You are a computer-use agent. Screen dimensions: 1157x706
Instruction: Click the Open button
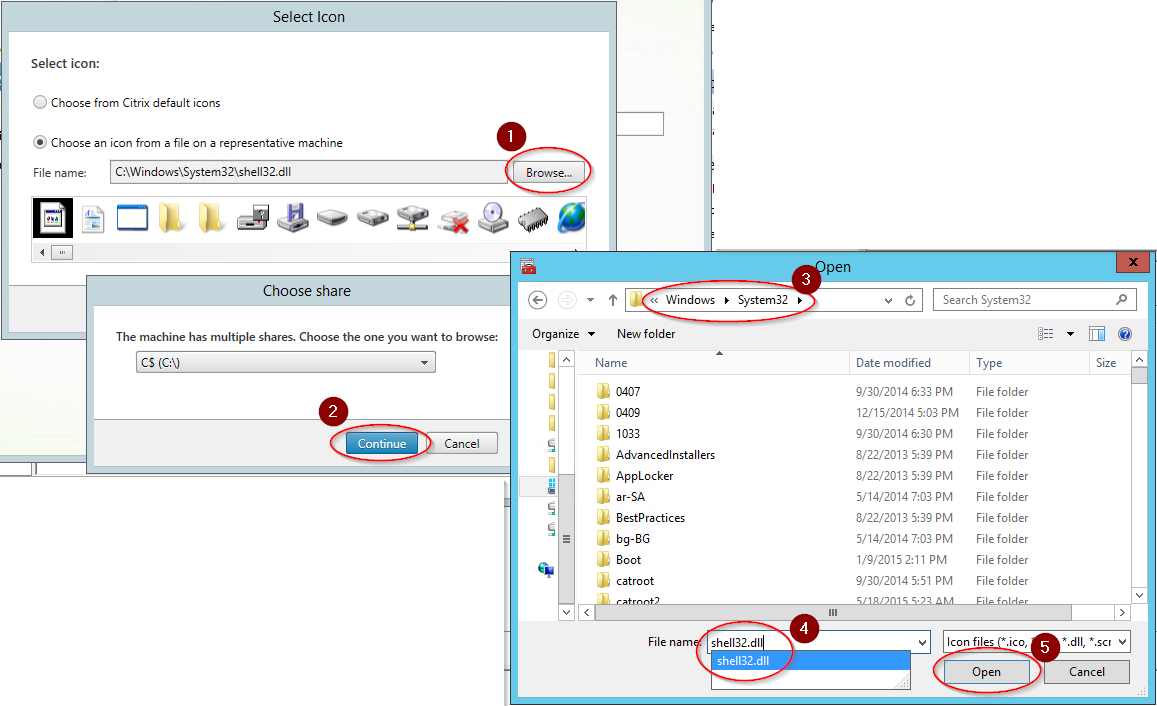[986, 672]
